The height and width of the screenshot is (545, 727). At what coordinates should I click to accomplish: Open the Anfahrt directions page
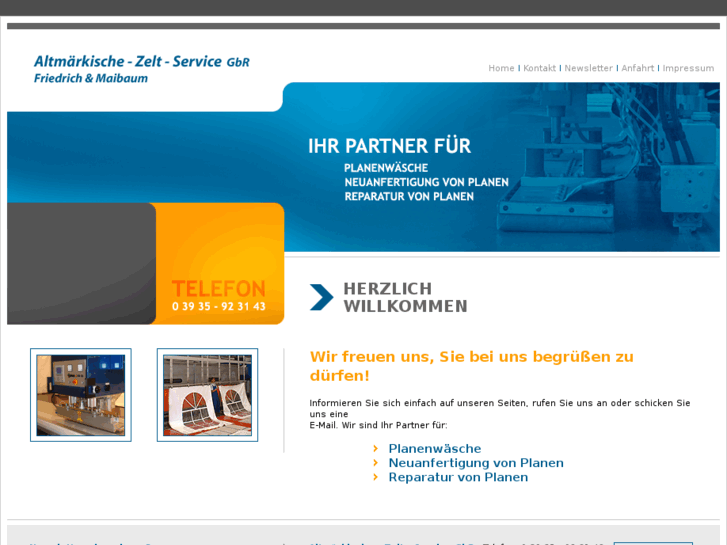638,68
